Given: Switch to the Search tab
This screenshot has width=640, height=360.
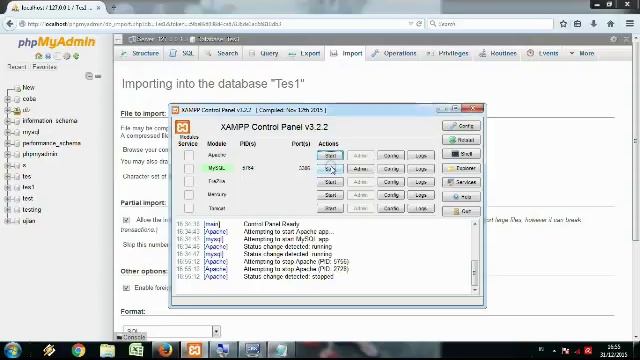Looking at the screenshot, I should point(222,53).
